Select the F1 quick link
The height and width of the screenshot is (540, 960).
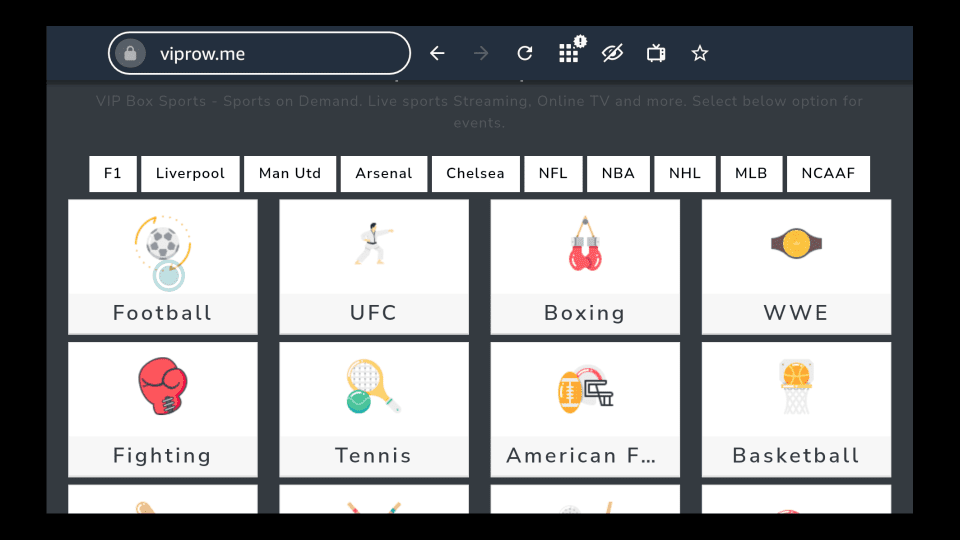(x=113, y=174)
